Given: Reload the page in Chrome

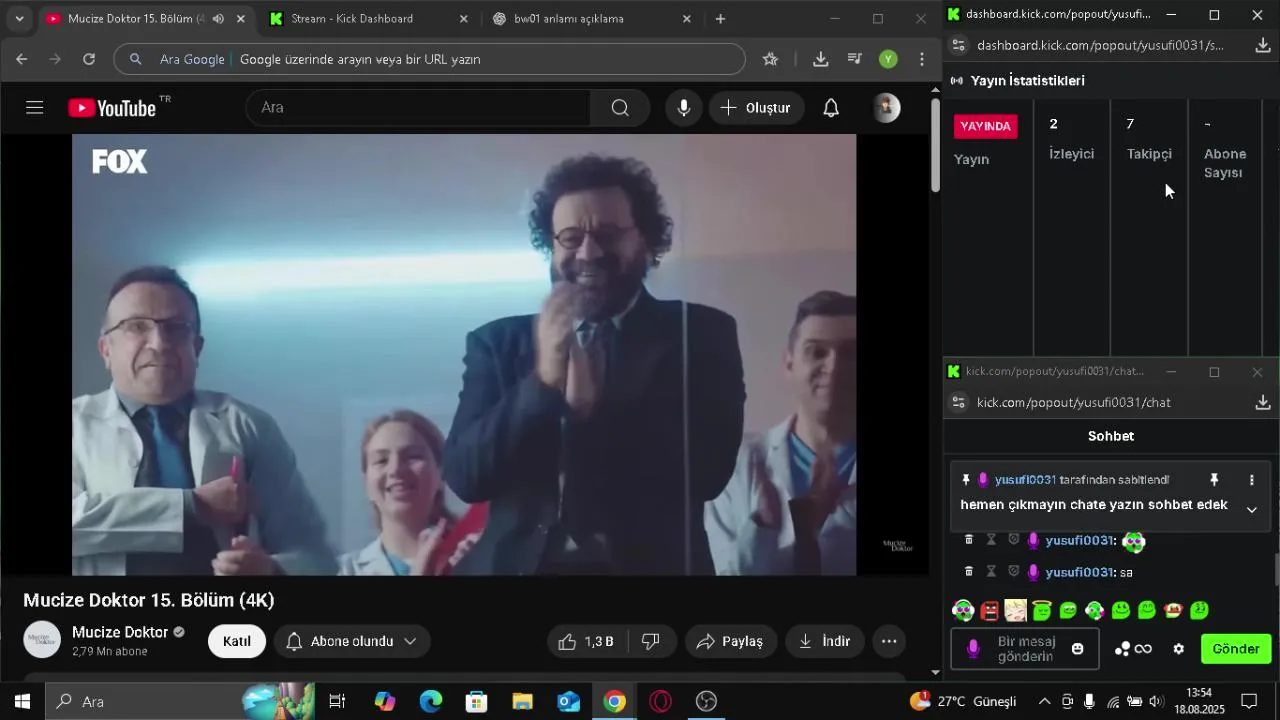Looking at the screenshot, I should [89, 59].
